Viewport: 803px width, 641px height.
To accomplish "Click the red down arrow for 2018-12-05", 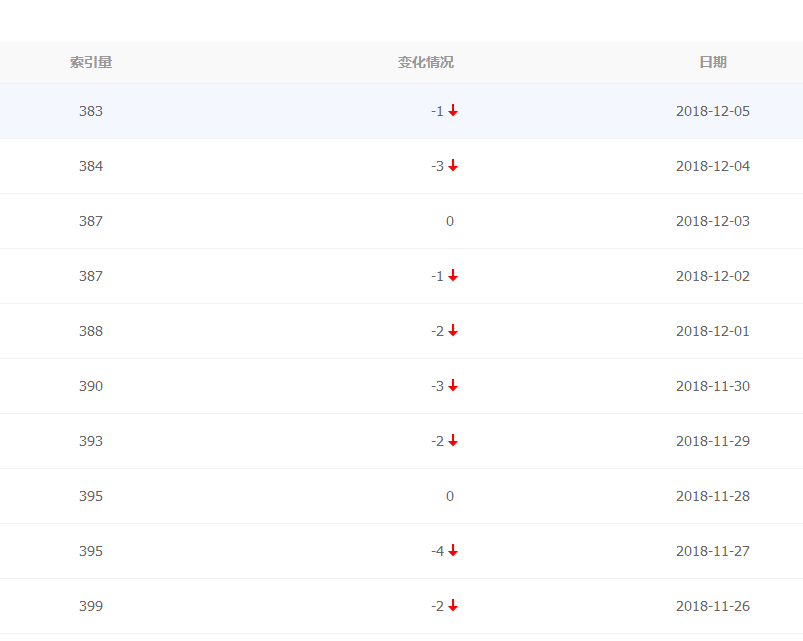I will tap(453, 111).
